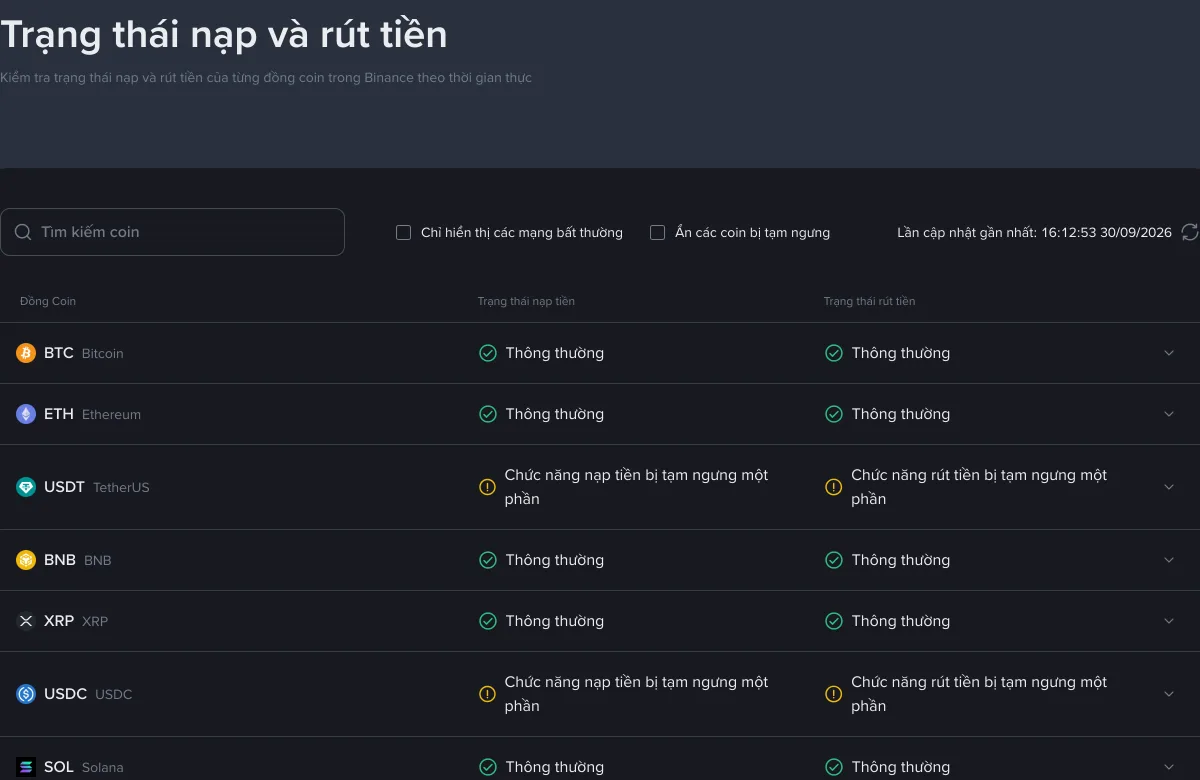Image resolution: width=1200 pixels, height=780 pixels.
Task: Click USDT deposit warning icon
Action: (488, 487)
